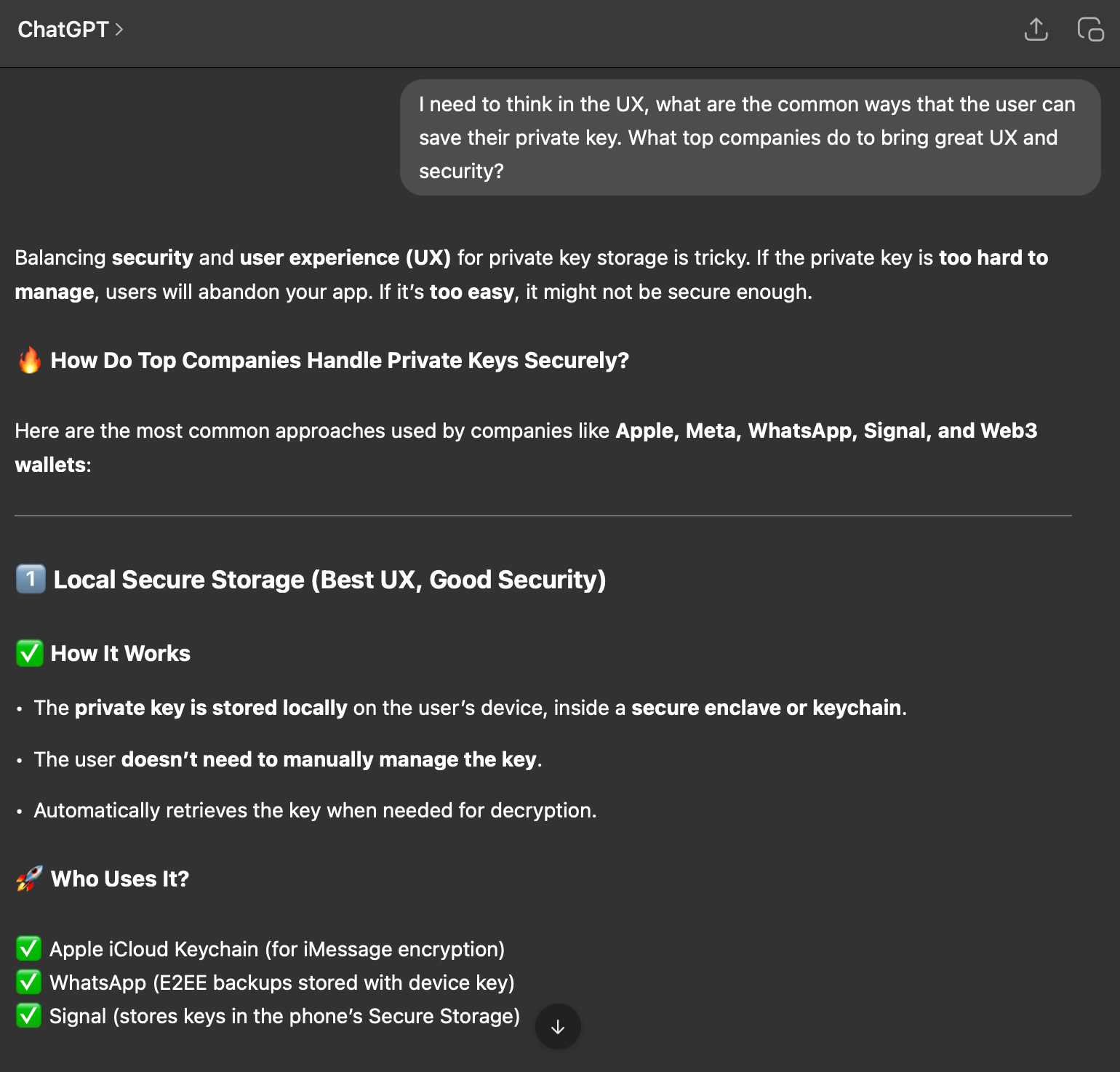Screen dimensions: 1120x1072
Task: Click the green checkmark beside How It Works
Action: coord(29,653)
